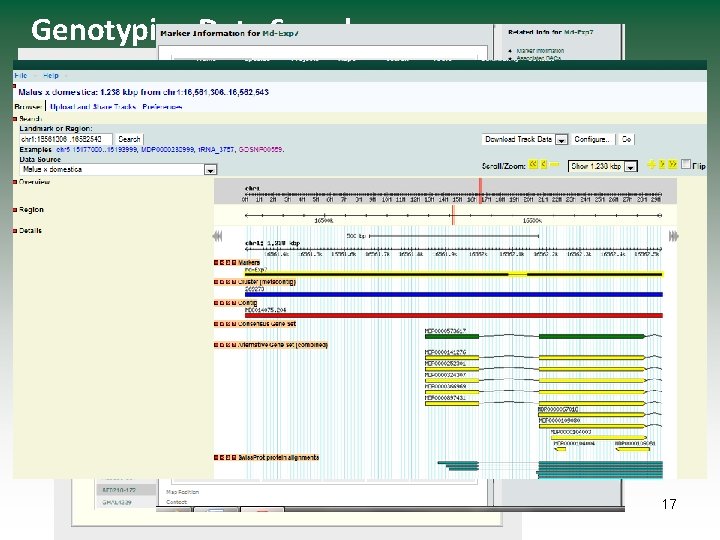Click the Search button
Image resolution: width=720 pixels, height=540 pixels.
(x=129, y=139)
